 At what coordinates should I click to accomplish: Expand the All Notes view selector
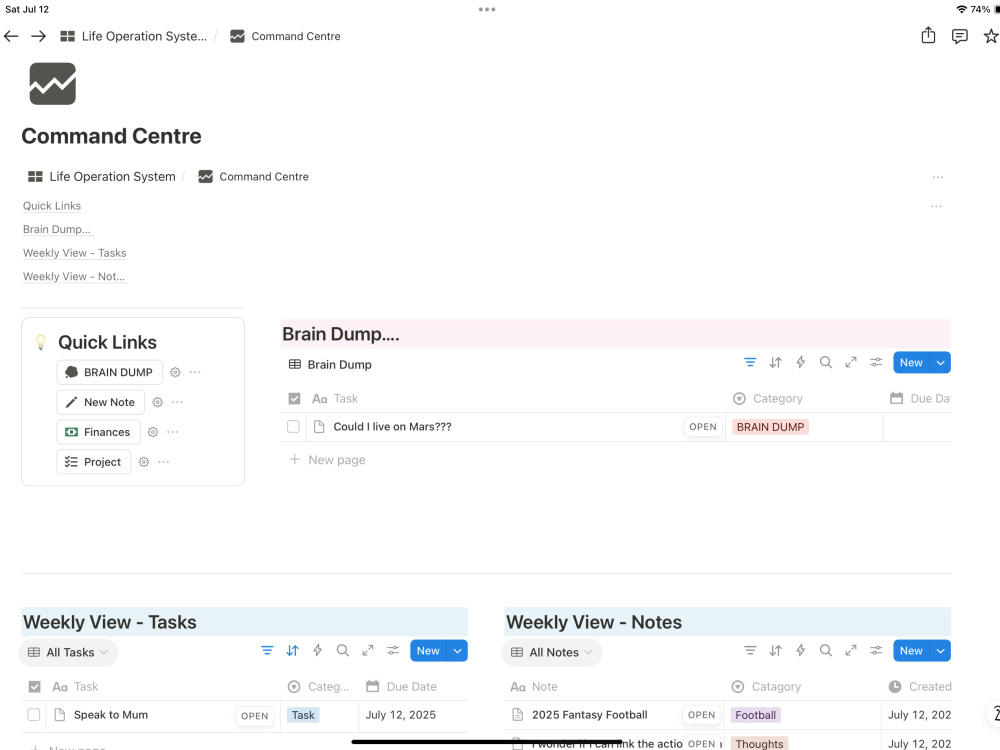point(552,652)
